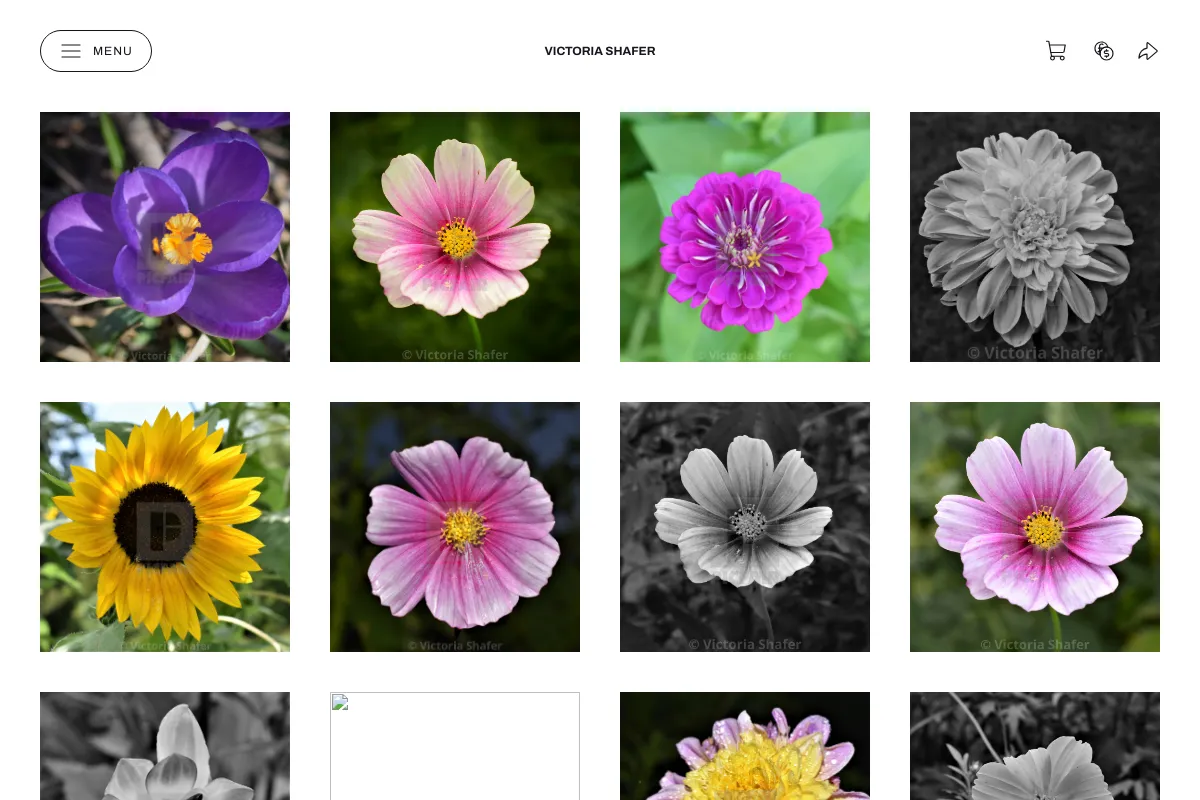Screen dimensions: 1200x800
Task: Open the black-and-white dahlia photo
Action: [1035, 237]
